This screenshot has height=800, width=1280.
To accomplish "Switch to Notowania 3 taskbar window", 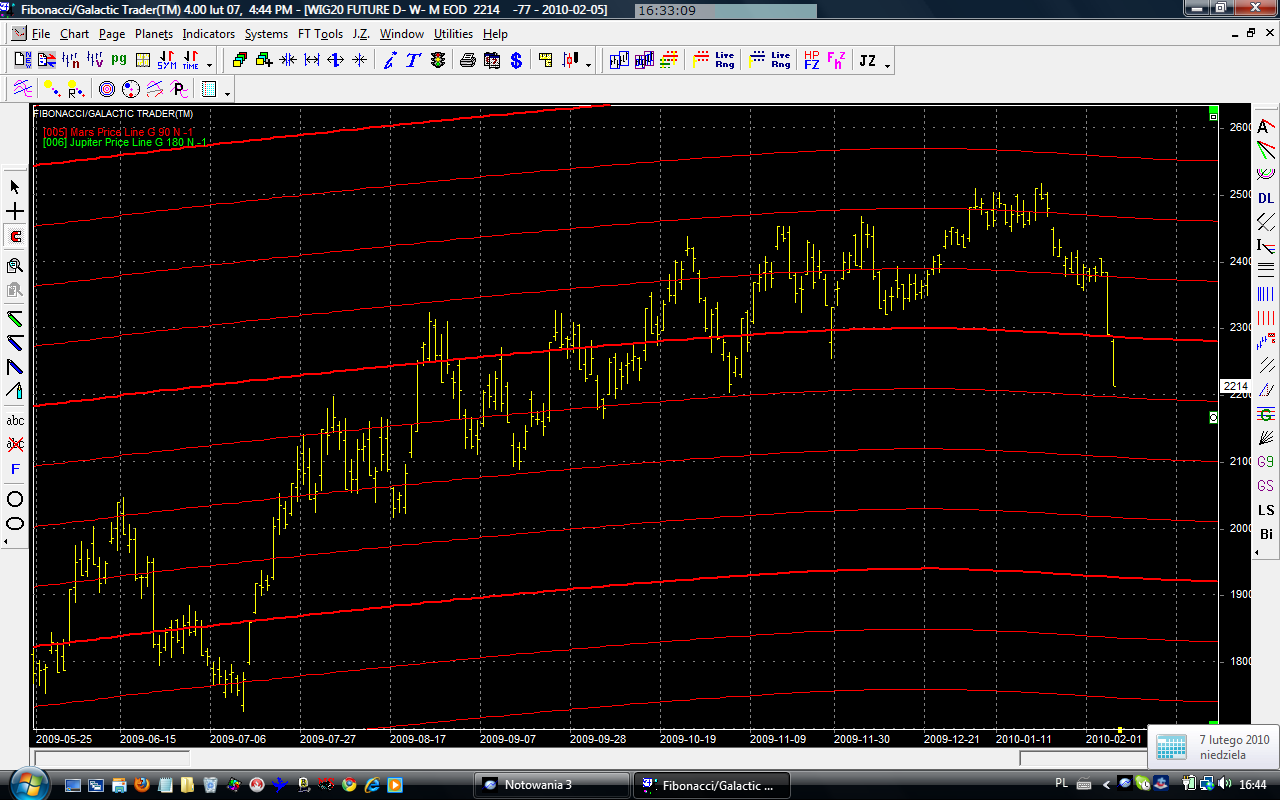I will [x=551, y=784].
